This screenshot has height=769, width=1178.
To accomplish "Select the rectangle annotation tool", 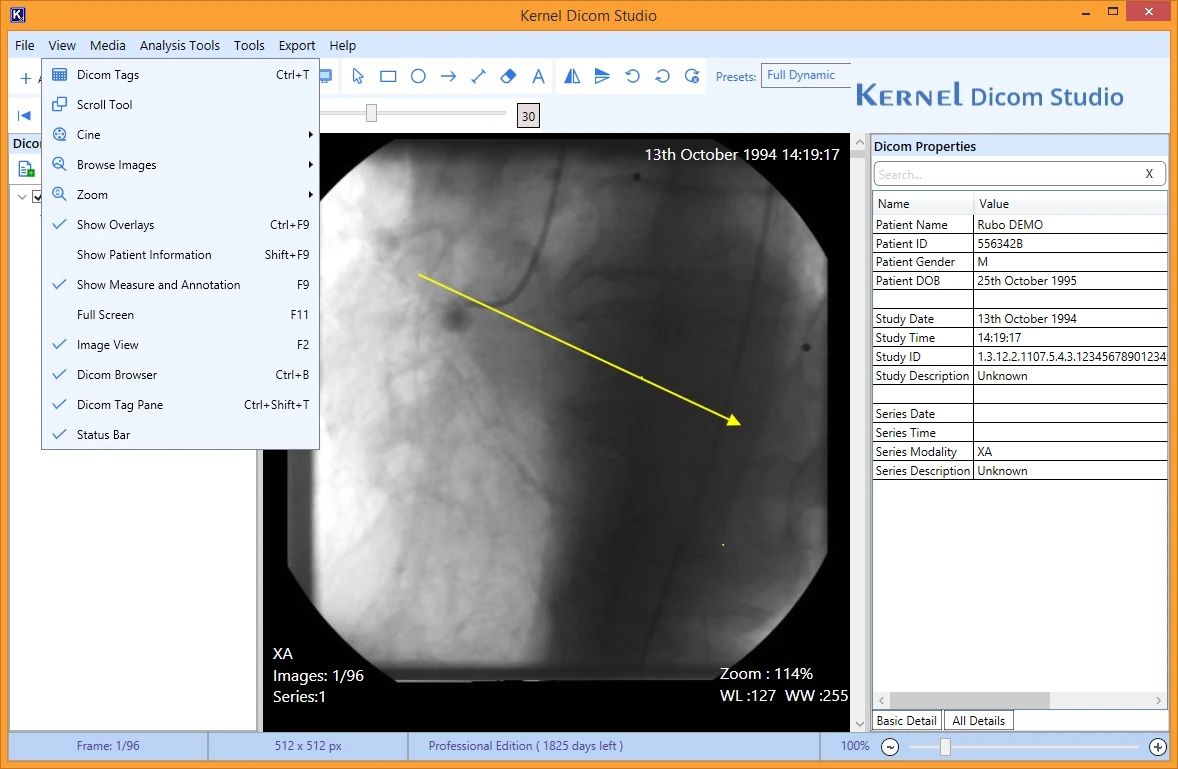I will tap(388, 76).
